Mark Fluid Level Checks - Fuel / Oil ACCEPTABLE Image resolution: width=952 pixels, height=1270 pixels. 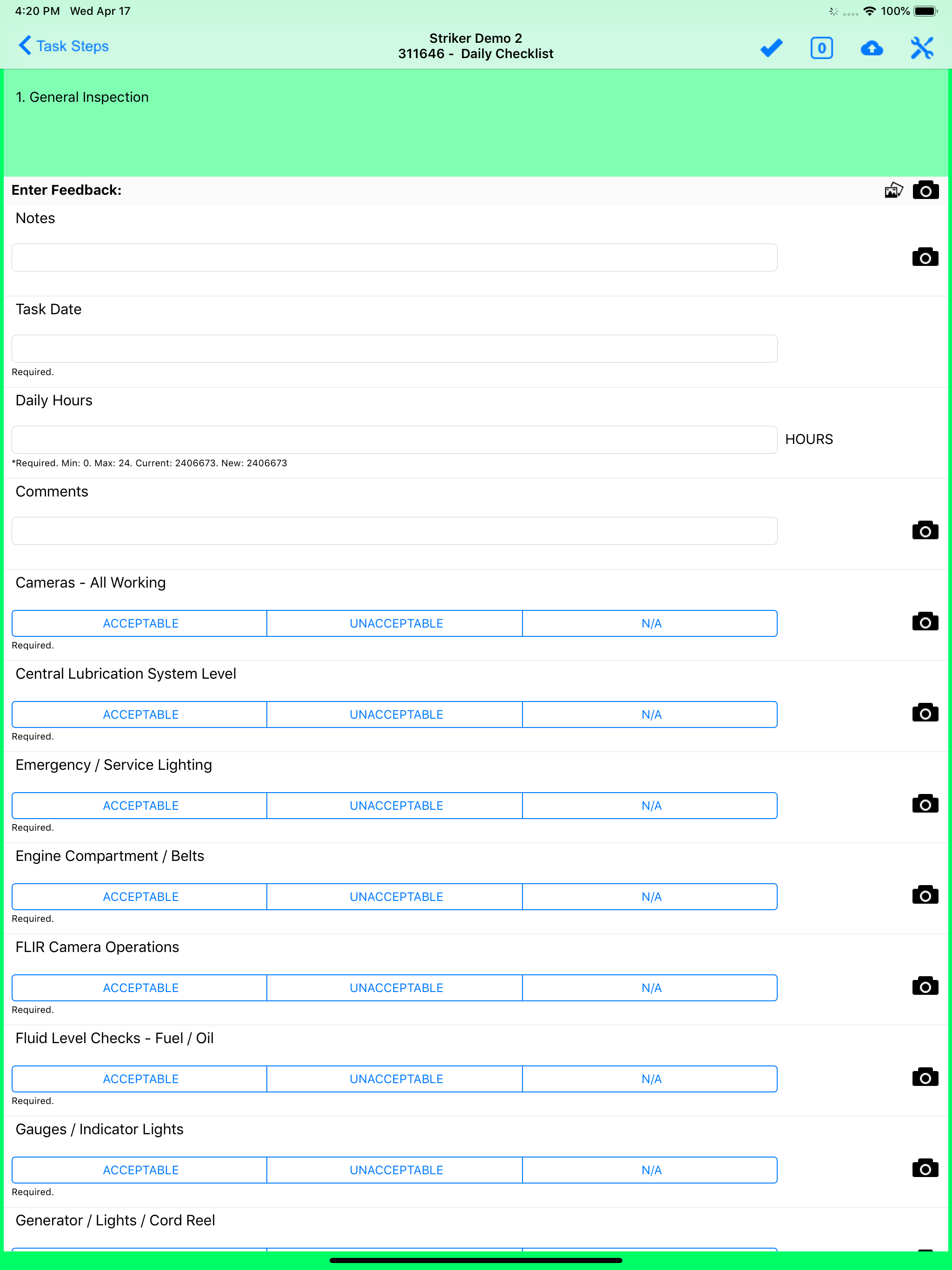point(139,1079)
